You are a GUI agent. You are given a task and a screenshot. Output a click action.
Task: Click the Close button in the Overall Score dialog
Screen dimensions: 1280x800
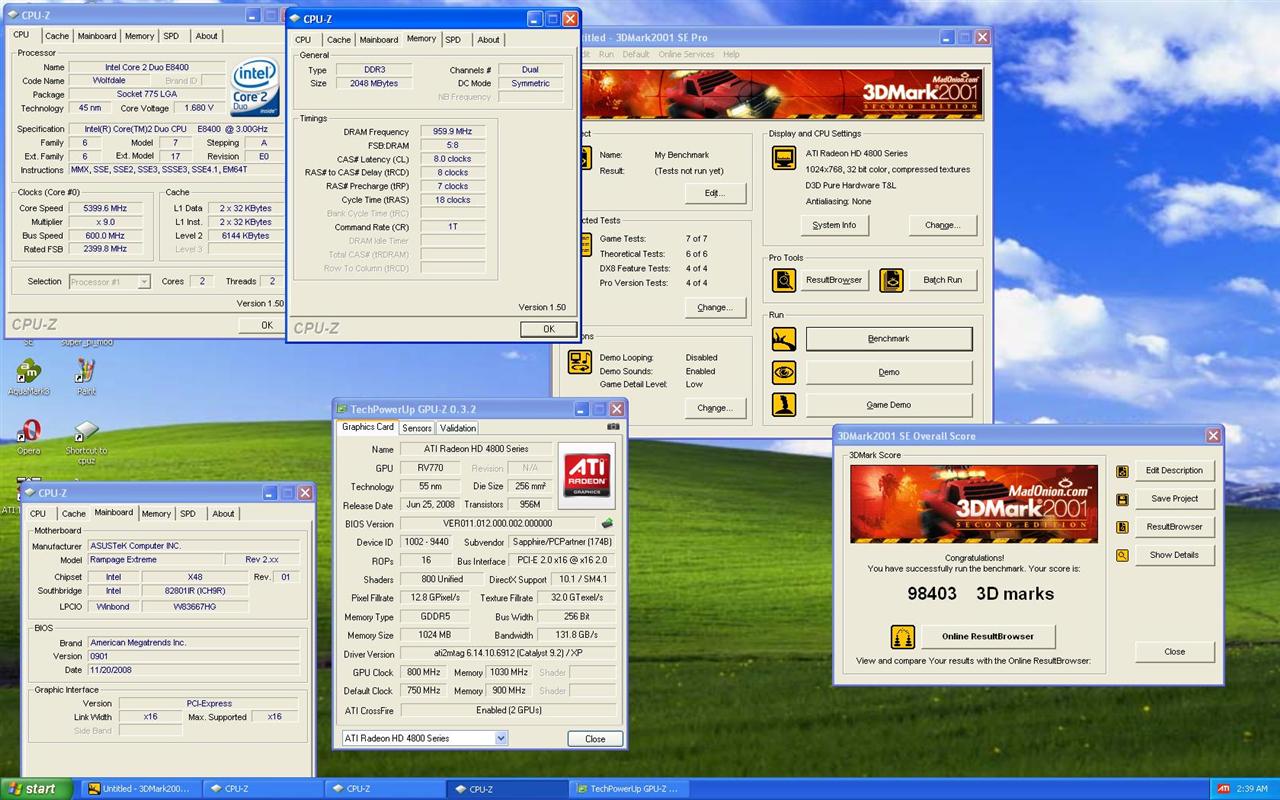[x=1175, y=652]
